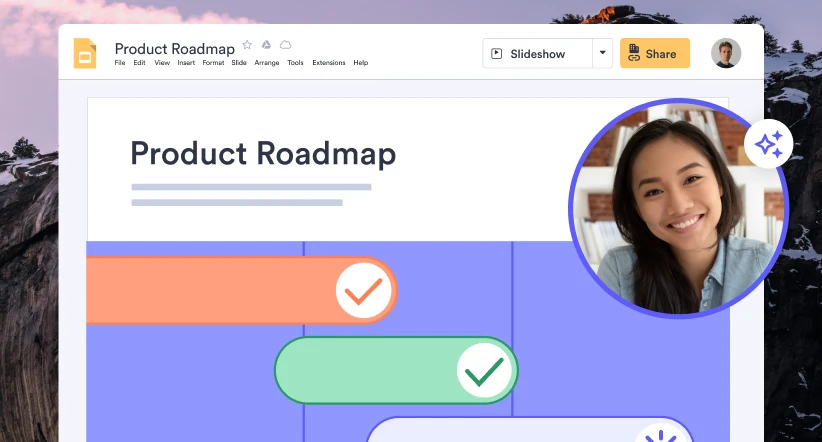Image resolution: width=822 pixels, height=442 pixels.
Task: Select the green roadmap bar
Action: pyautogui.click(x=396, y=371)
